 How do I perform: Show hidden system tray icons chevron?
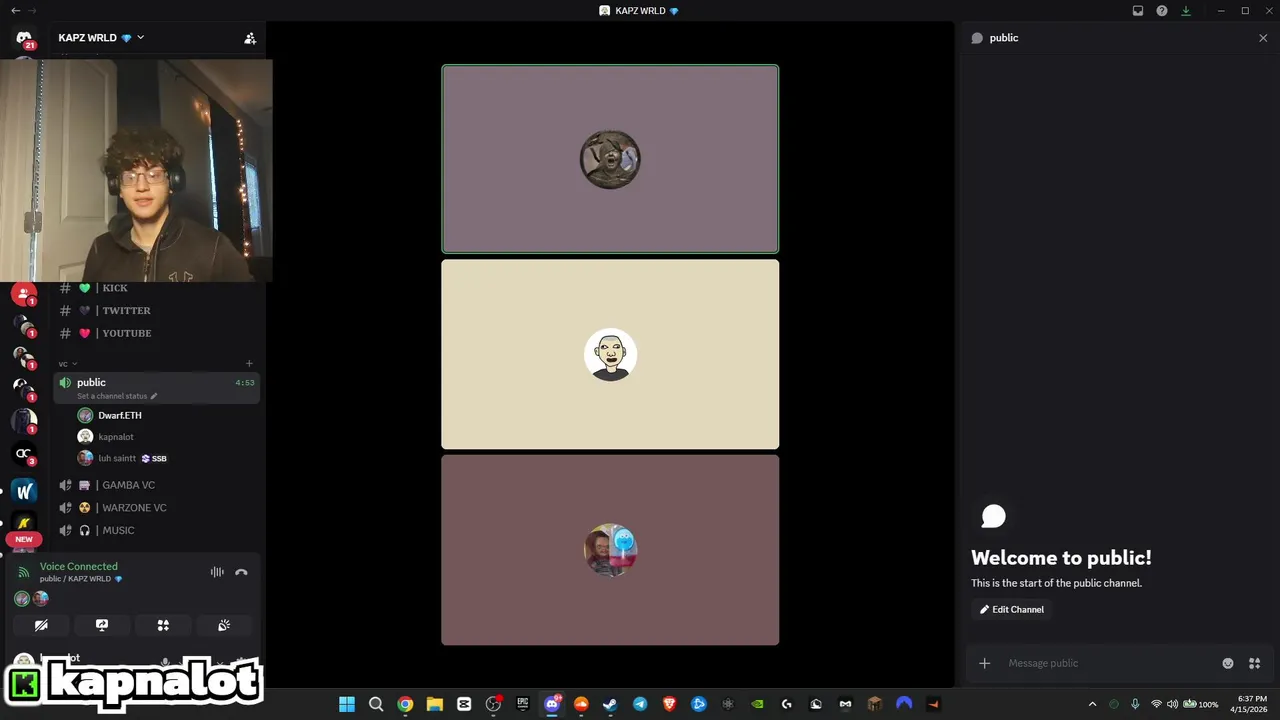click(x=1092, y=704)
